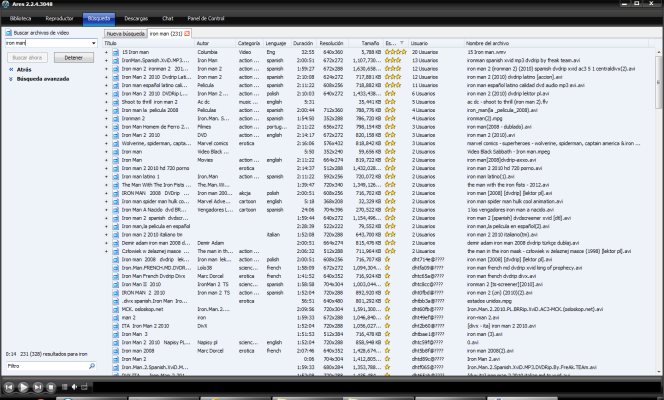Viewport: 664px width, 400px height.
Task: Sort by the Resolución column header
Action: pyautogui.click(x=332, y=43)
